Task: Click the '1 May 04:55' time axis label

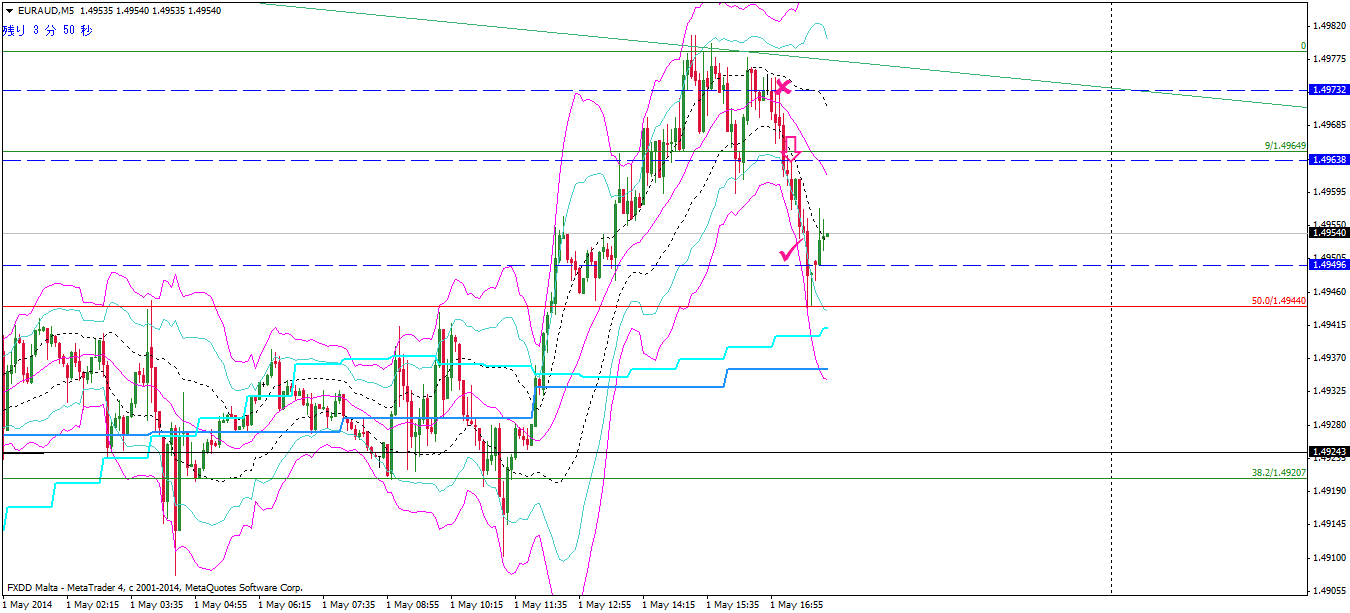Action: pos(220,605)
